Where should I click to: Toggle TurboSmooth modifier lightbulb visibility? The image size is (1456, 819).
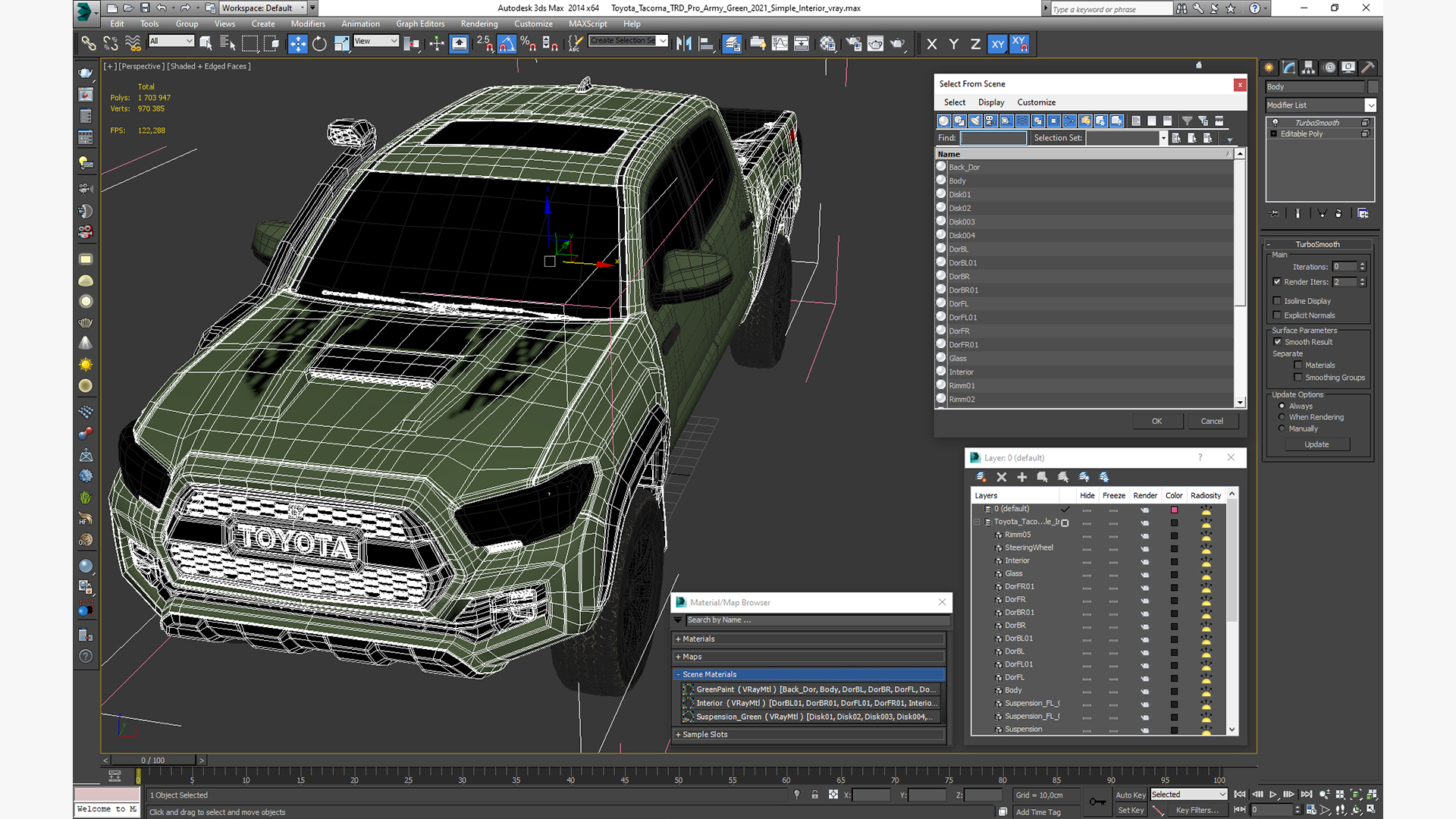click(1276, 123)
